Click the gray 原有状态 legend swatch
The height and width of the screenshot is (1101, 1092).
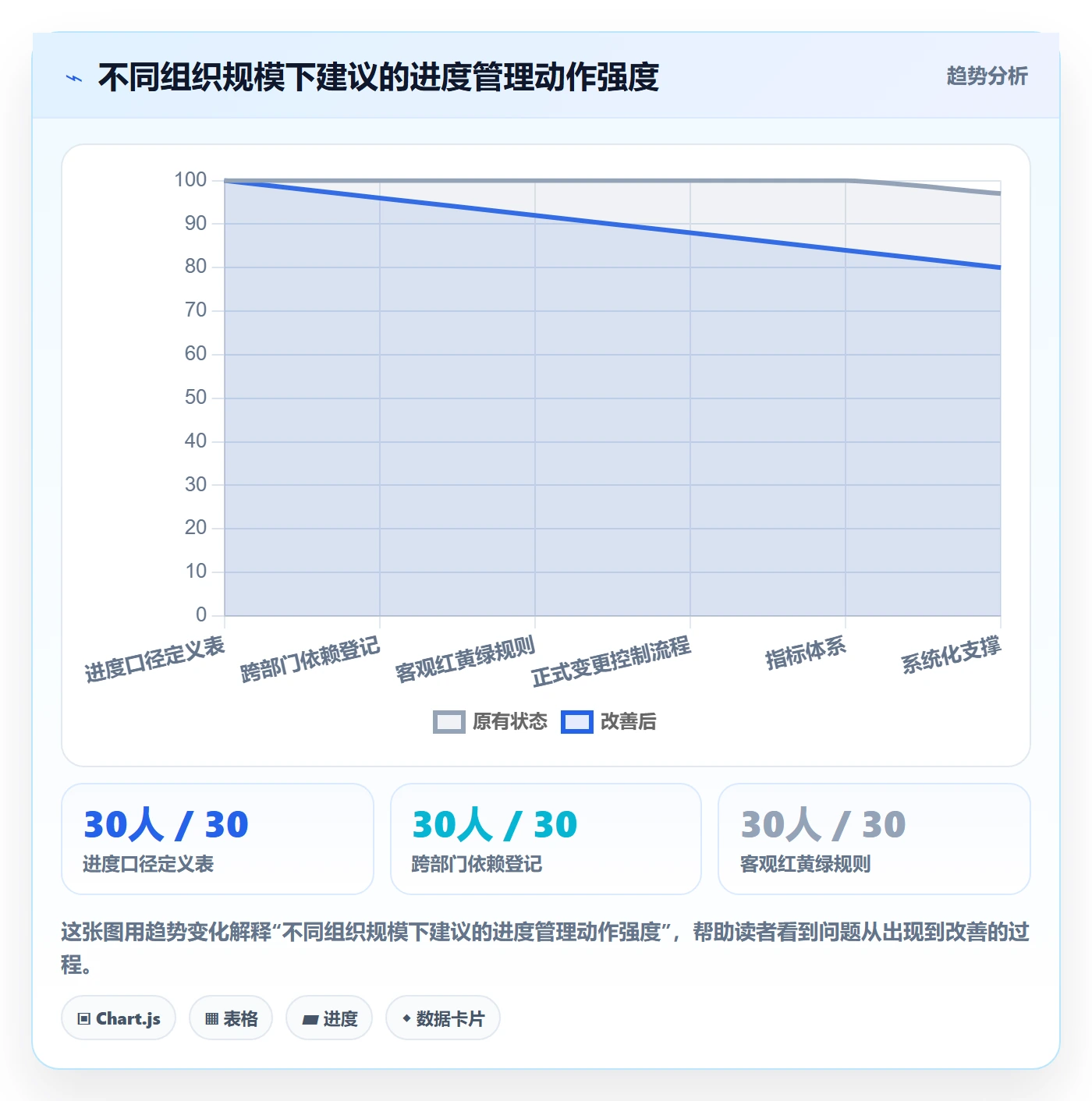tap(449, 722)
